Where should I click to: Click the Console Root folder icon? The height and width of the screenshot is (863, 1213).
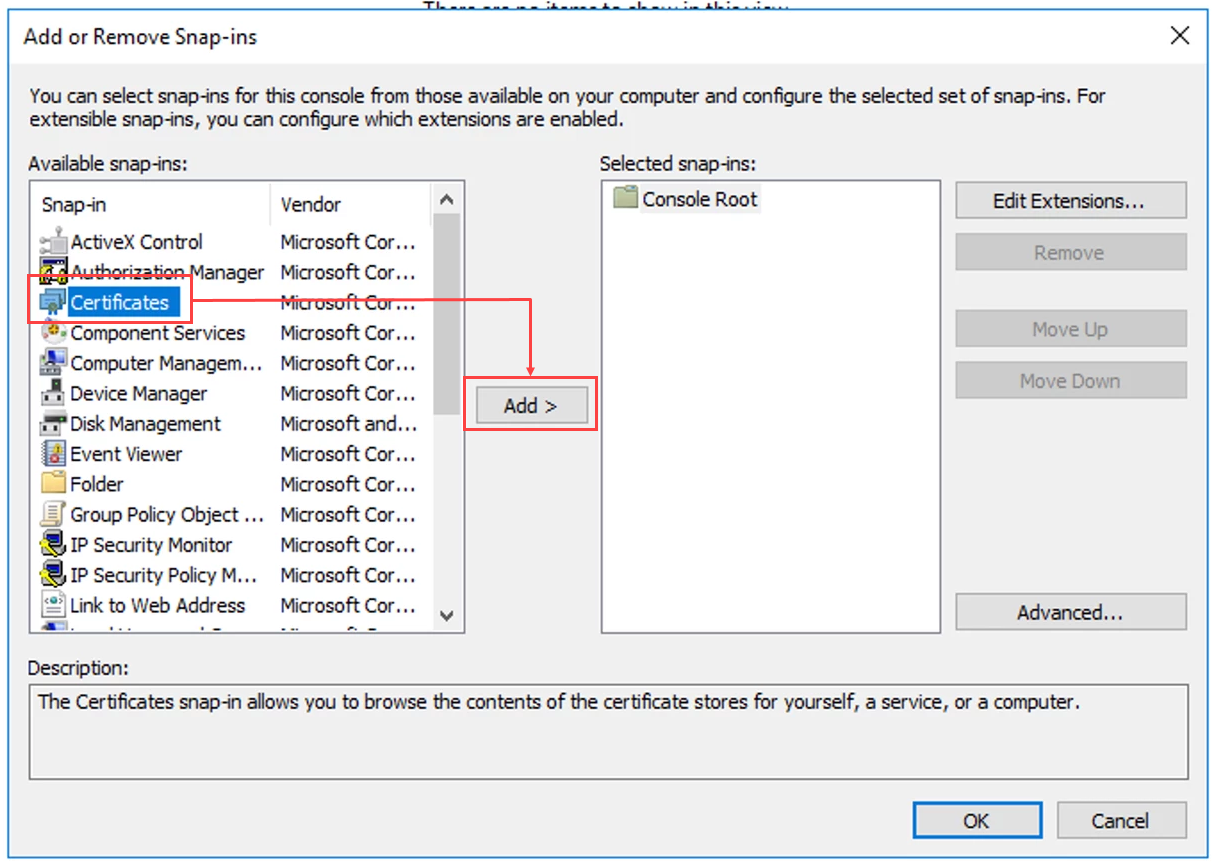(x=625, y=198)
